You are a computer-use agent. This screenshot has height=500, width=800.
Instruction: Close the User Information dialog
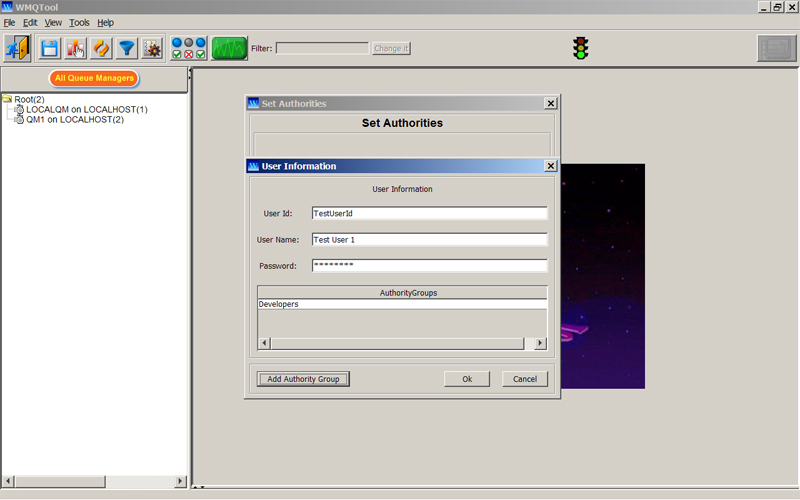(x=551, y=166)
